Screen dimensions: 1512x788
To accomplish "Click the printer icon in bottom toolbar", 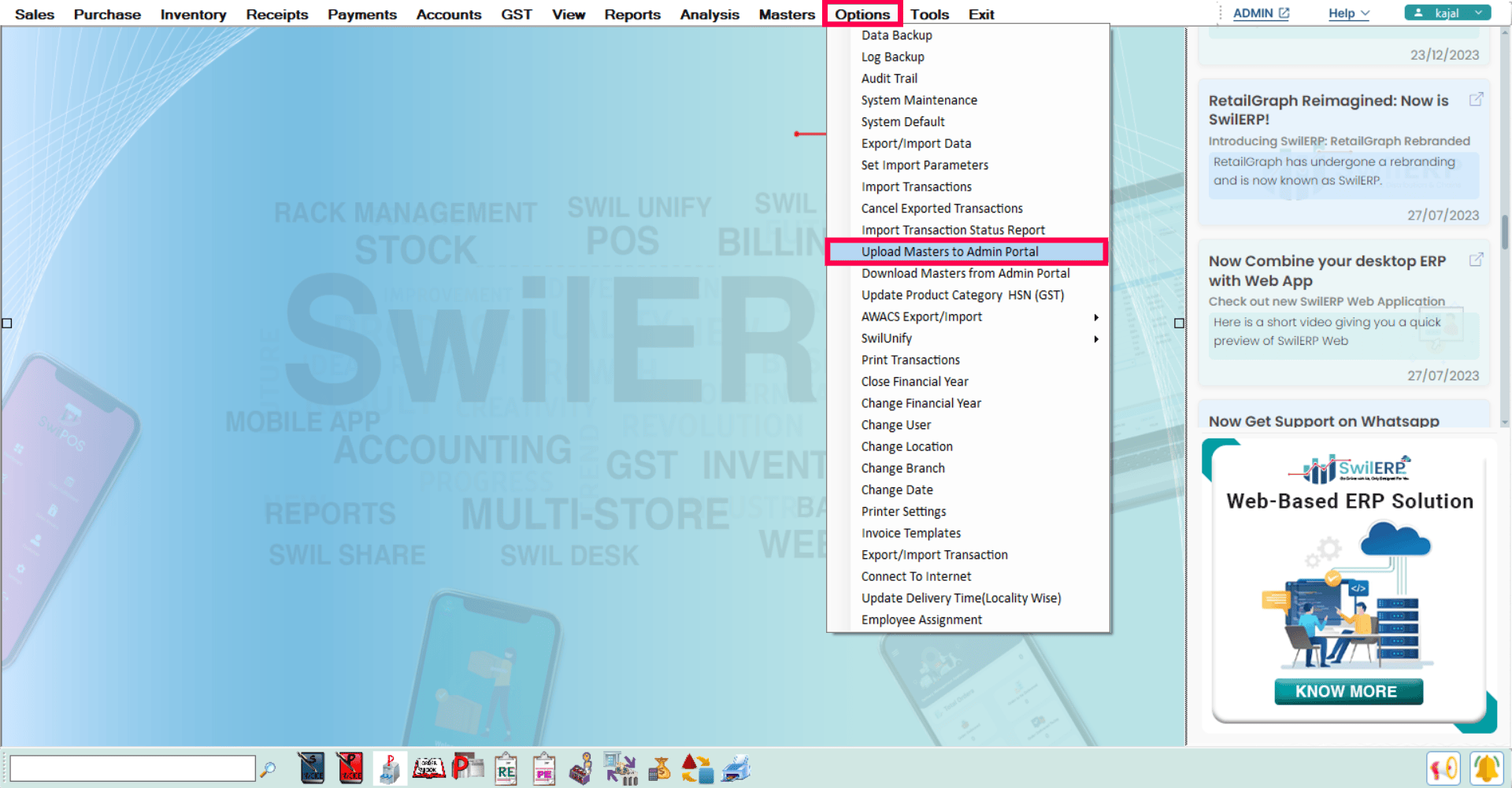I will pyautogui.click(x=736, y=768).
